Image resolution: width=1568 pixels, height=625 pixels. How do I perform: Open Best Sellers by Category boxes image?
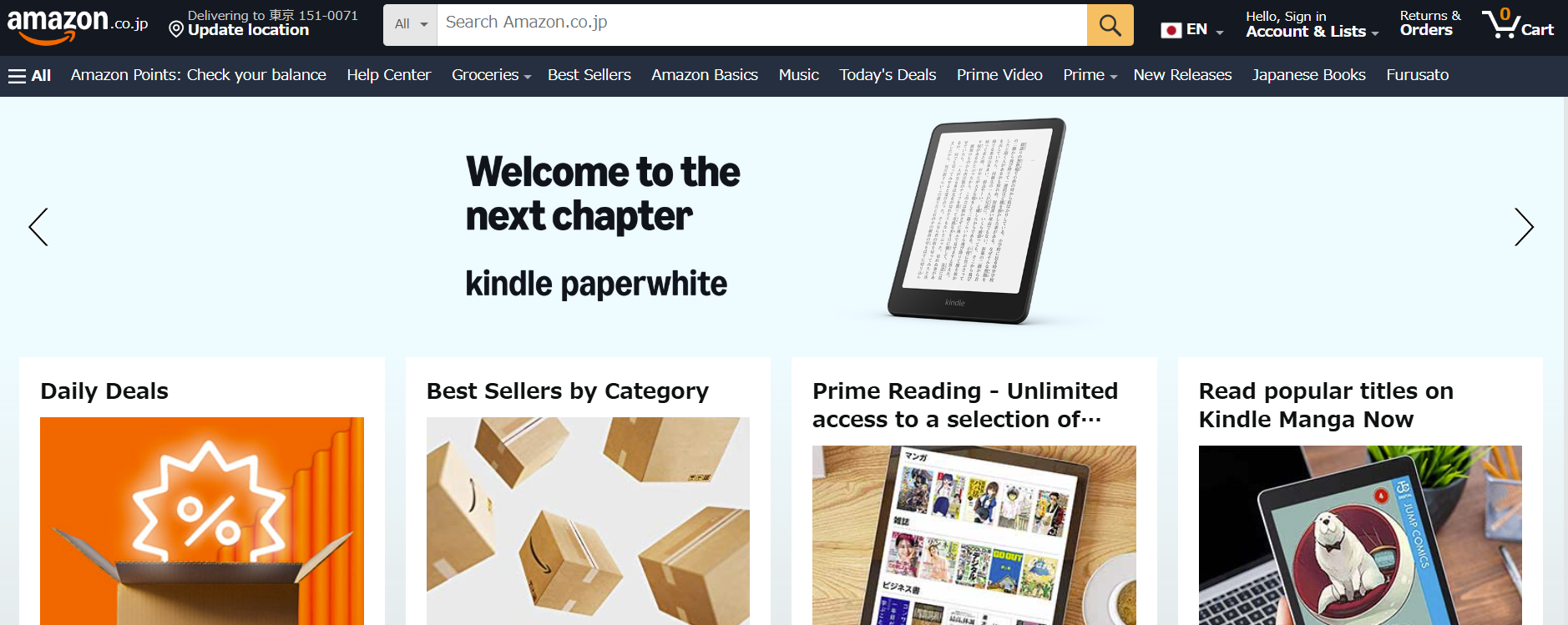coord(588,521)
